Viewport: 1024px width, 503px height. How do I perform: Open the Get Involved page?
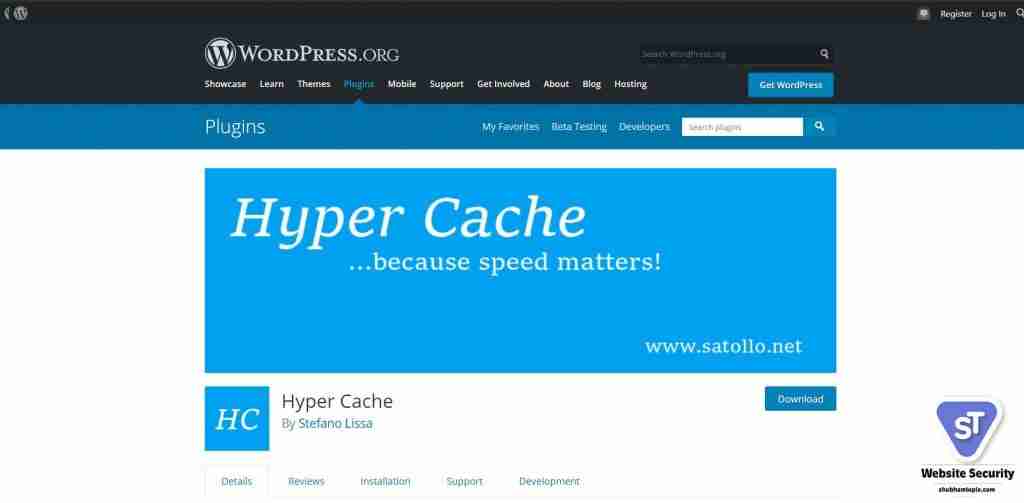pyautogui.click(x=504, y=84)
